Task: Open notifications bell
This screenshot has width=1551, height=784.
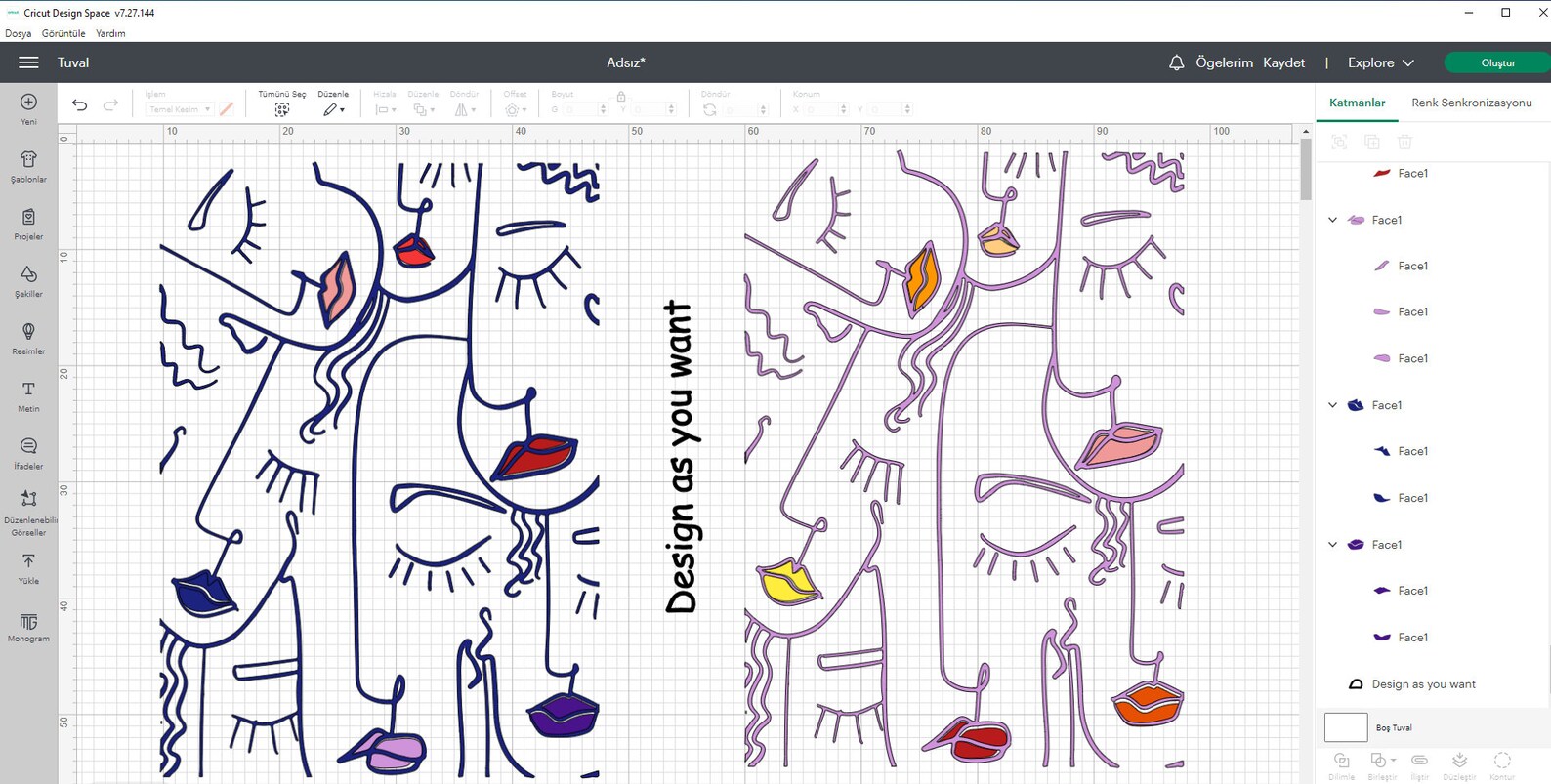Action: click(1176, 62)
